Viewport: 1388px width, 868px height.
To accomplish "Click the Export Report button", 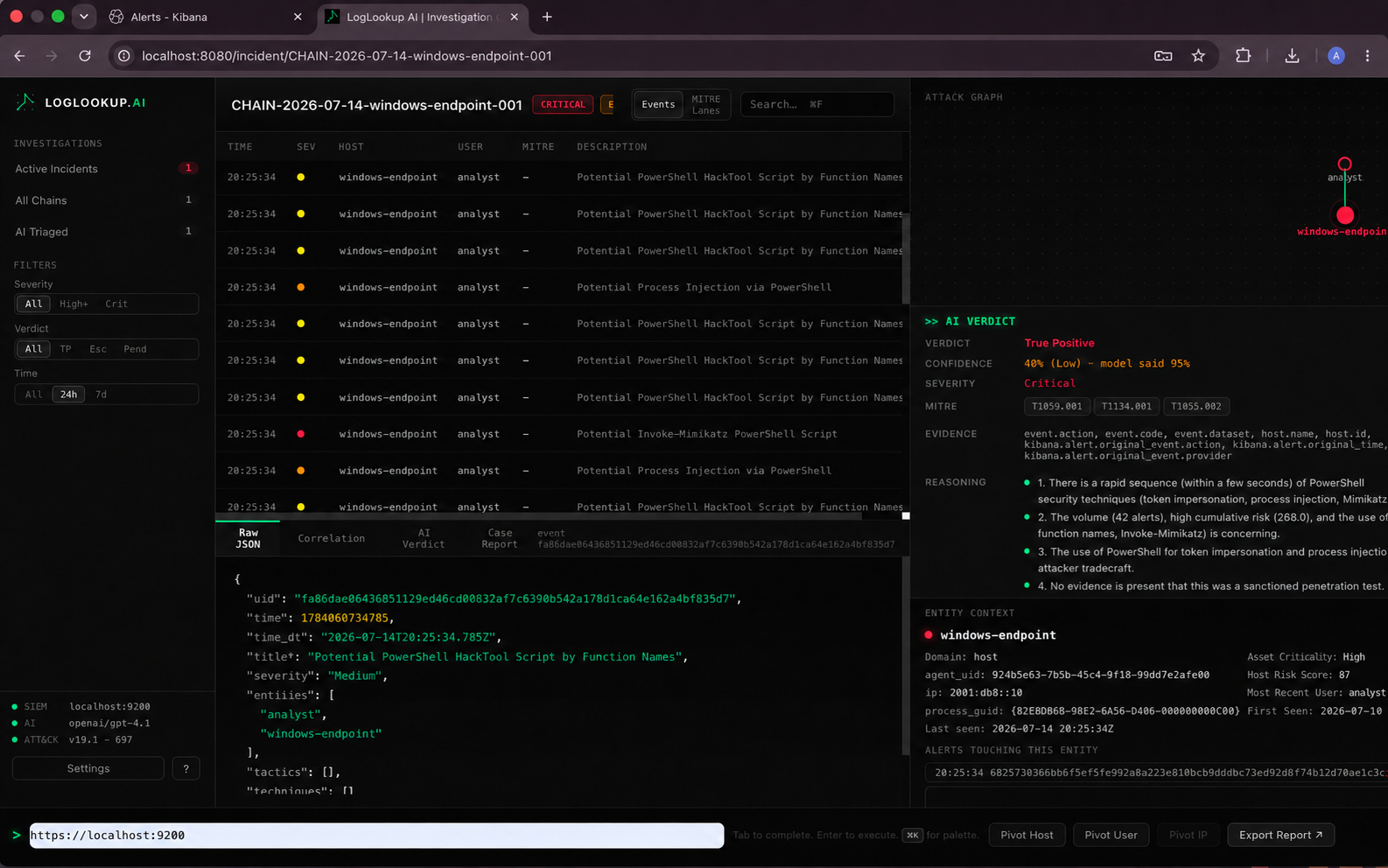I will tap(1280, 836).
